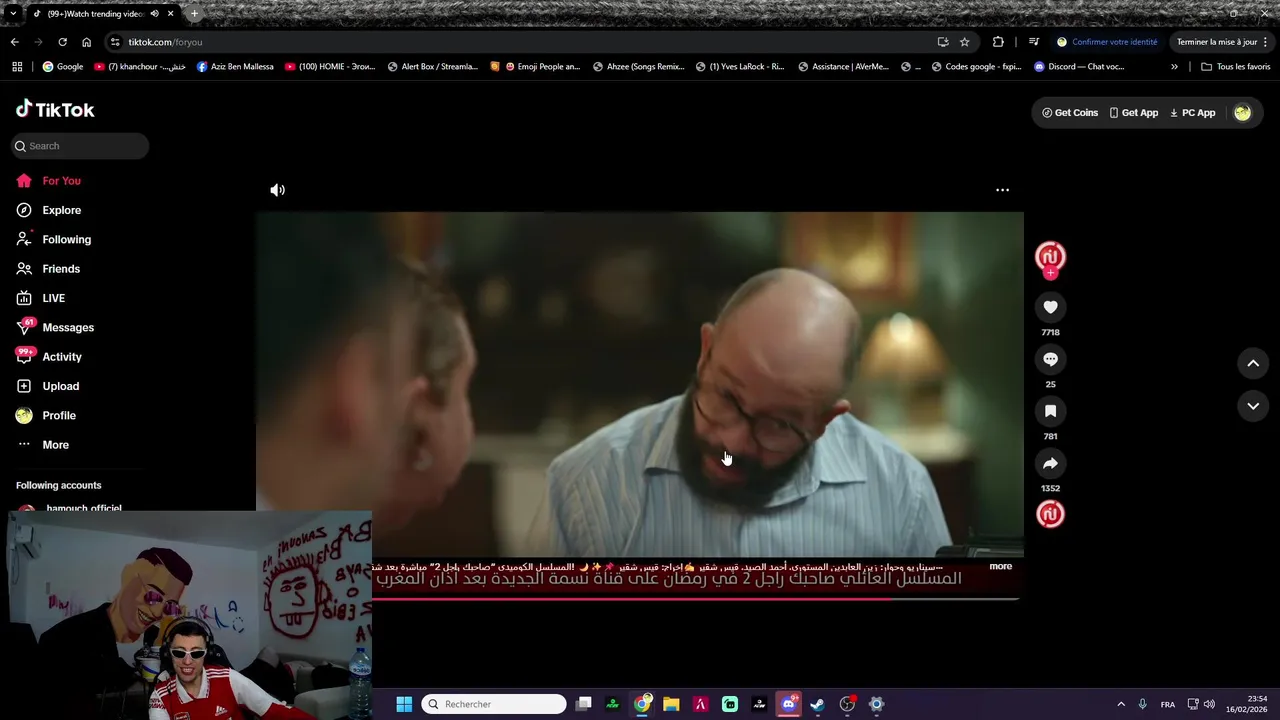The width and height of the screenshot is (1280, 720).
Task: Go to previous video with up chevron
Action: [1253, 363]
